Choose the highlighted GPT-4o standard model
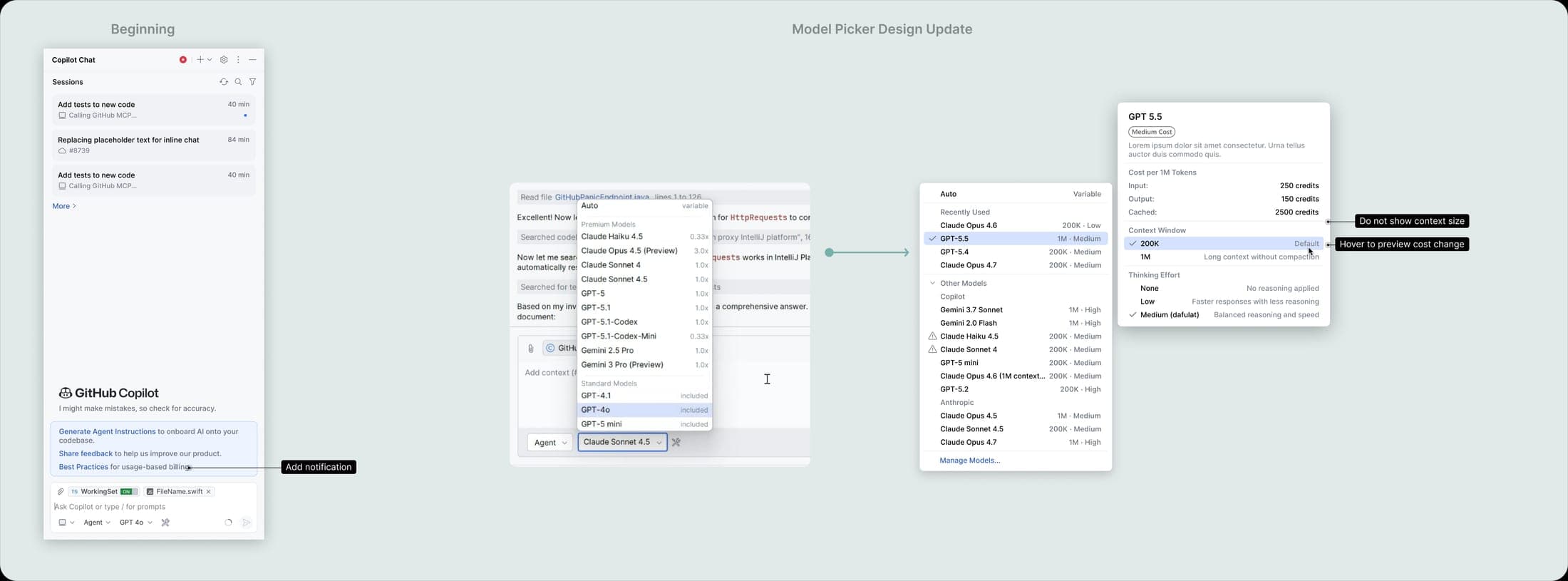The image size is (1568, 581). pyautogui.click(x=644, y=410)
